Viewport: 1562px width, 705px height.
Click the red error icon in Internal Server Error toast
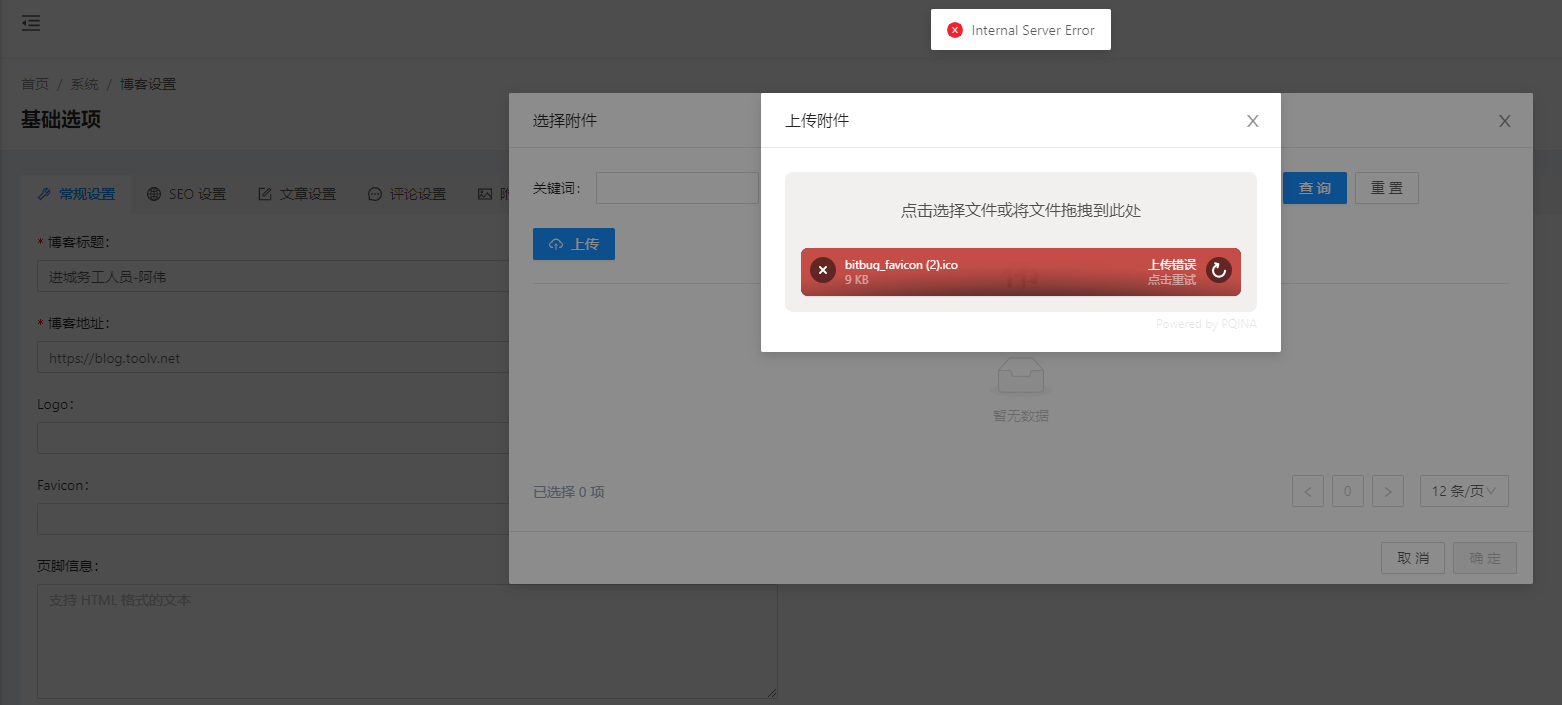coord(953,29)
